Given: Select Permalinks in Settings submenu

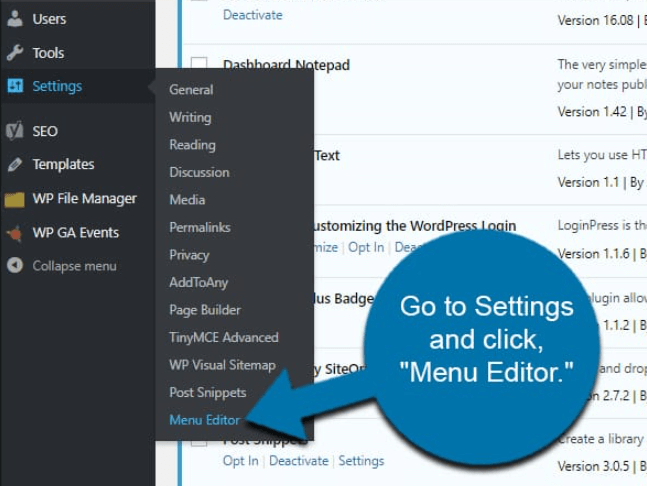Looking at the screenshot, I should [x=200, y=227].
